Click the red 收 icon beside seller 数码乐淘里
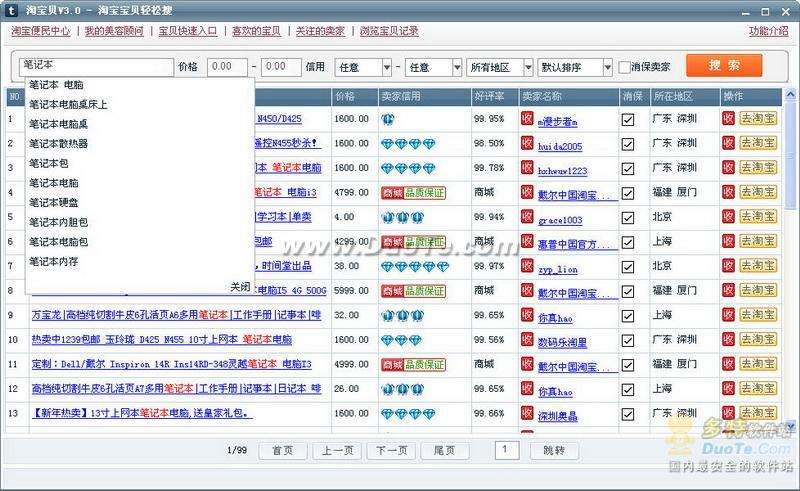Screen dimensions: 800x491 (x=527, y=339)
